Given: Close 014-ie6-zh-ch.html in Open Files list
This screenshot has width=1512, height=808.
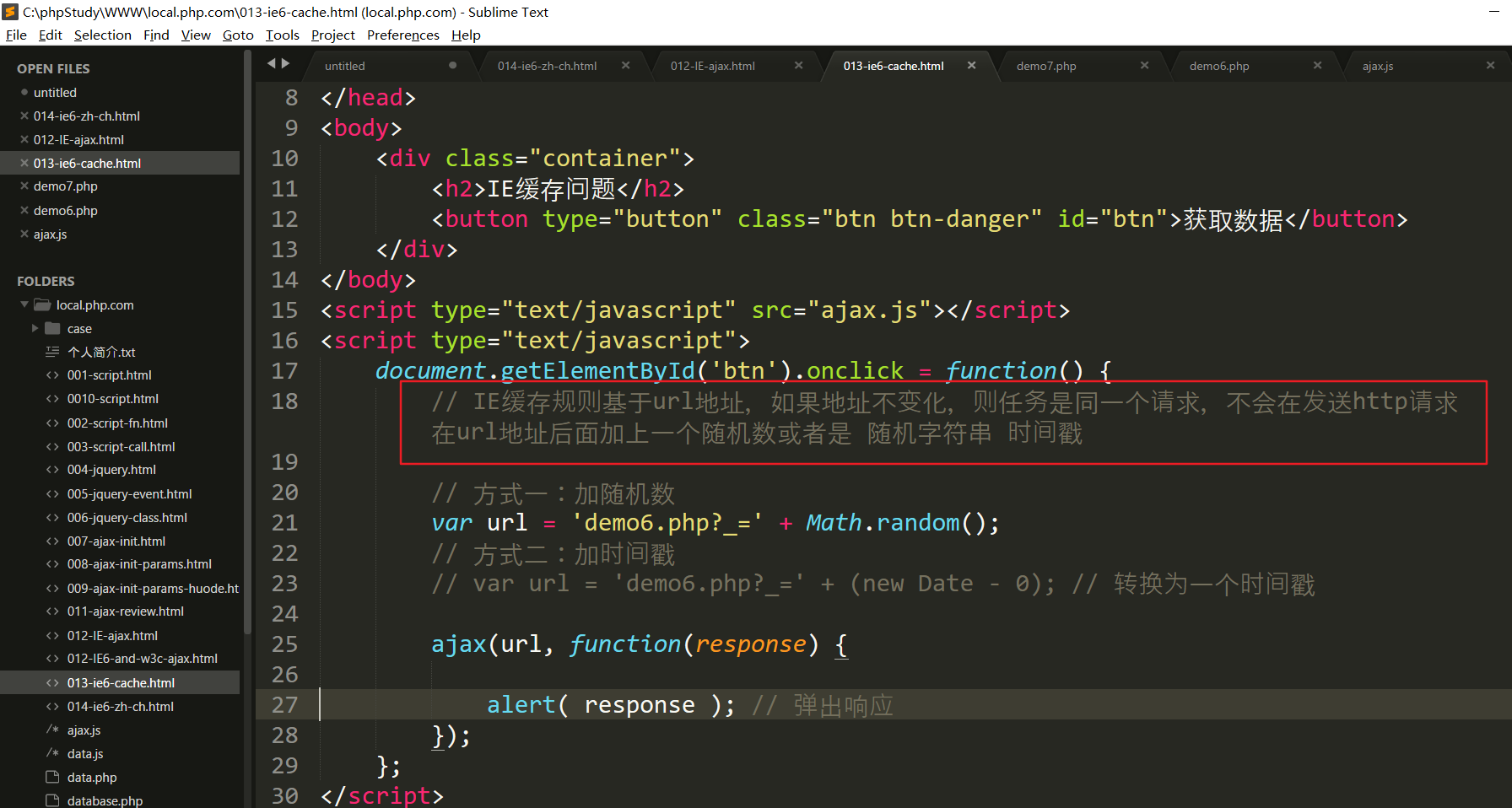Looking at the screenshot, I should [x=24, y=116].
